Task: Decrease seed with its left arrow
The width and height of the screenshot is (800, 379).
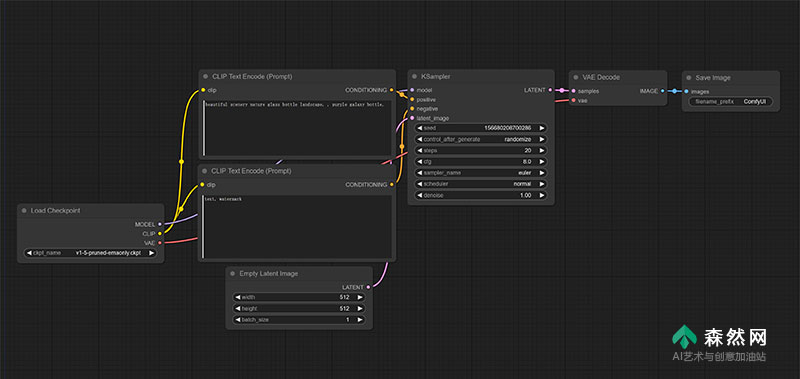Action: pyautogui.click(x=420, y=128)
